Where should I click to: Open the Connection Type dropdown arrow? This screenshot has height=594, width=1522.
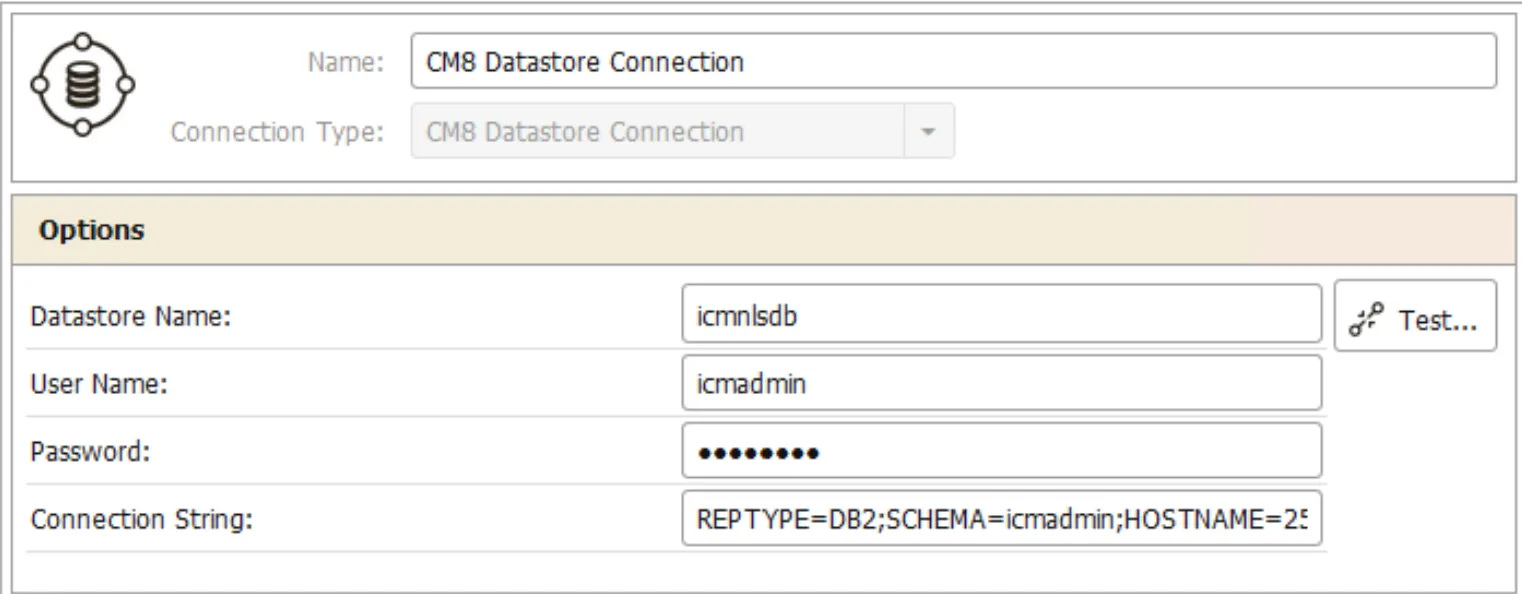point(928,131)
